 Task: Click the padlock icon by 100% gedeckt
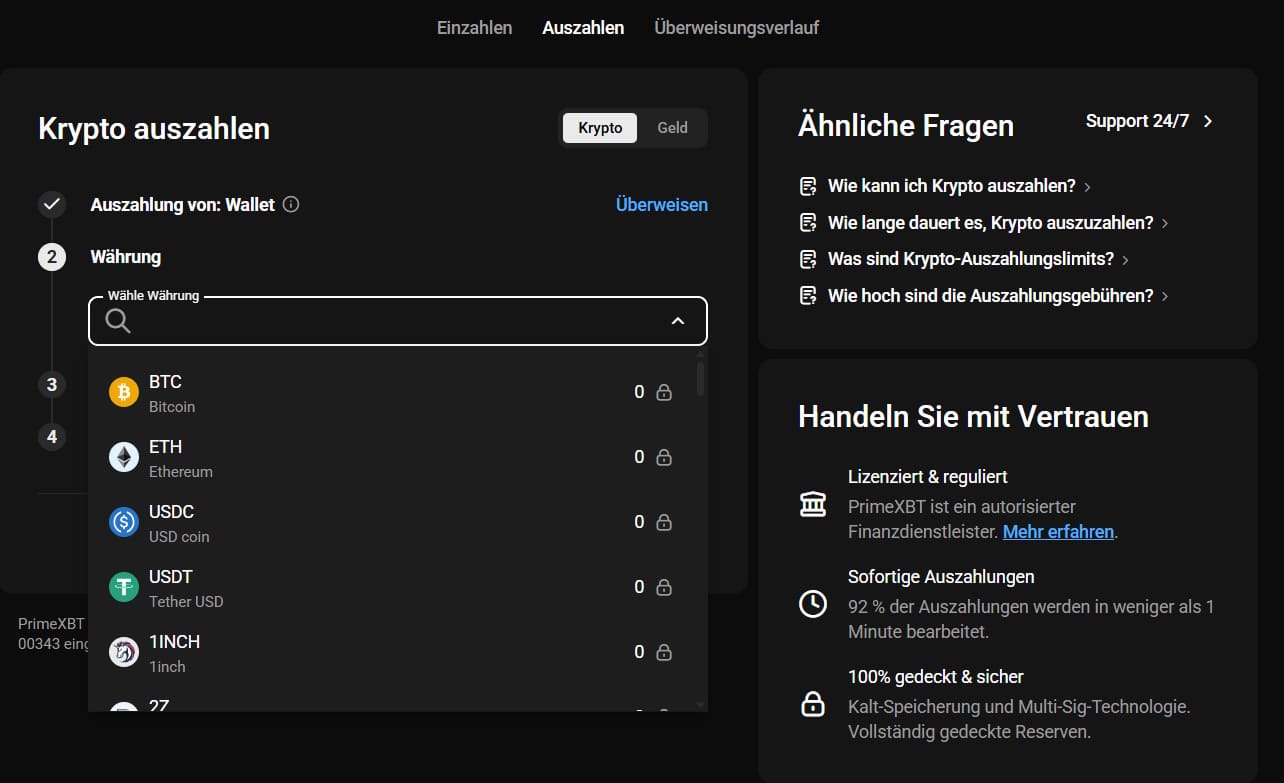813,704
